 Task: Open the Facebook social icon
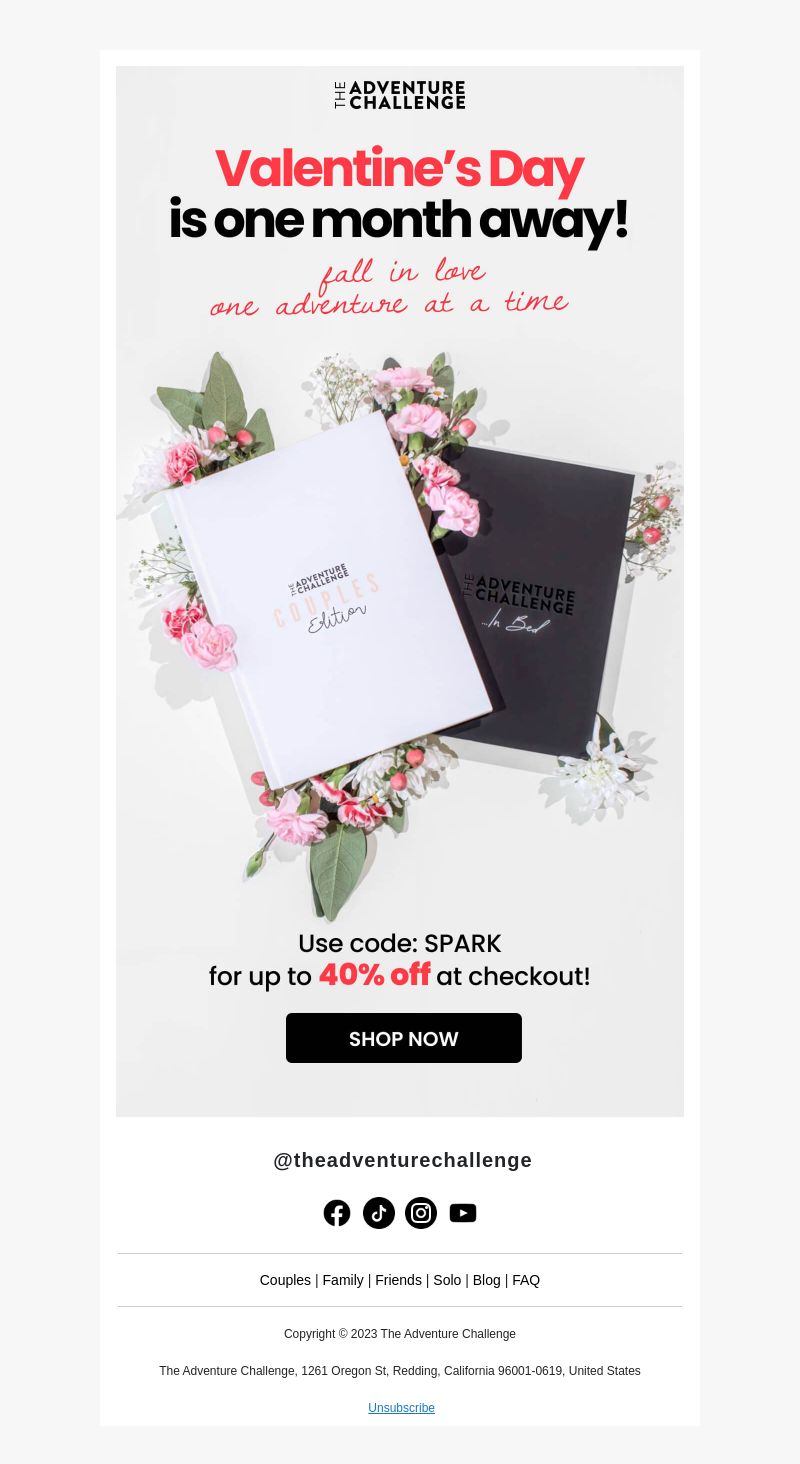click(x=337, y=1213)
